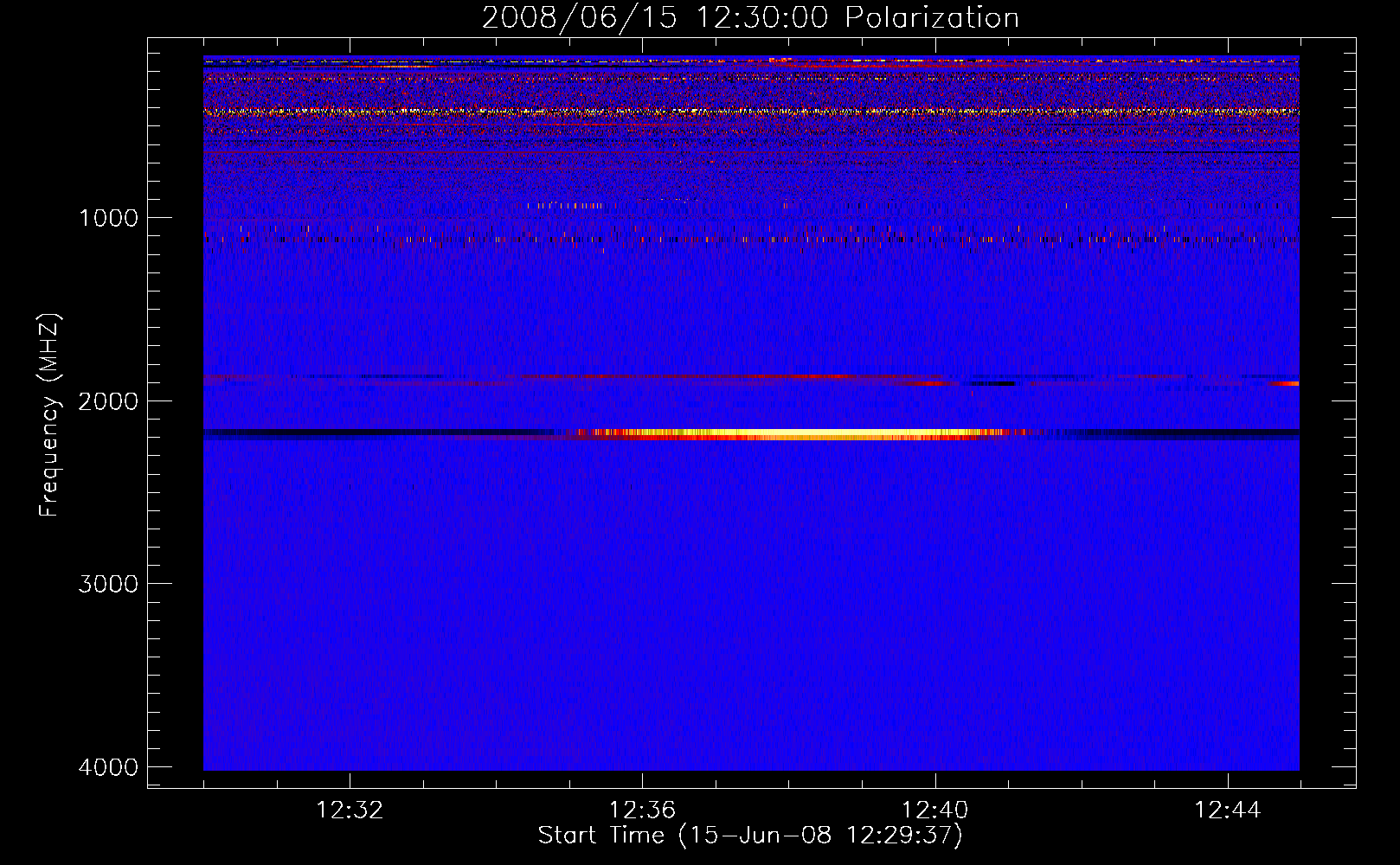Click the 4000 frequency tick label
This screenshot has height=865, width=1400.
(x=108, y=767)
